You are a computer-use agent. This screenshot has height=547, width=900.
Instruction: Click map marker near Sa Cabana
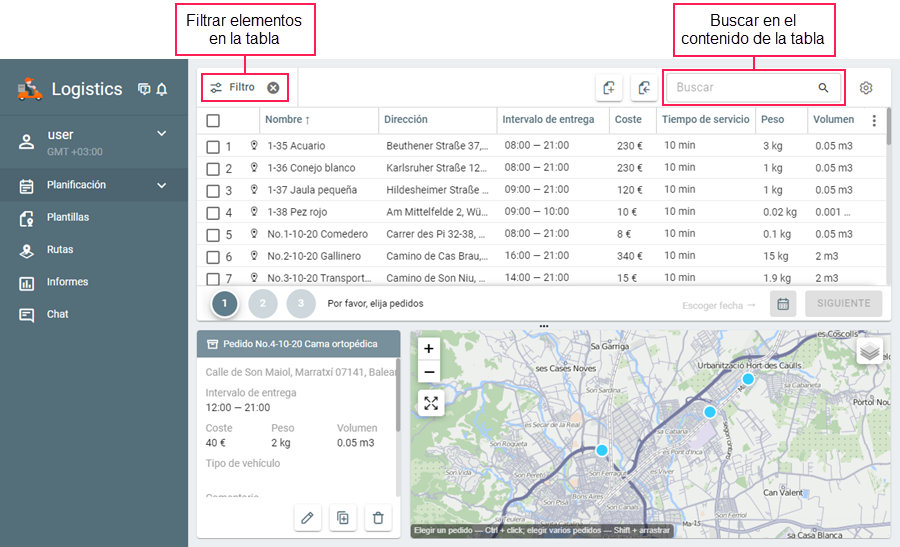click(x=710, y=412)
